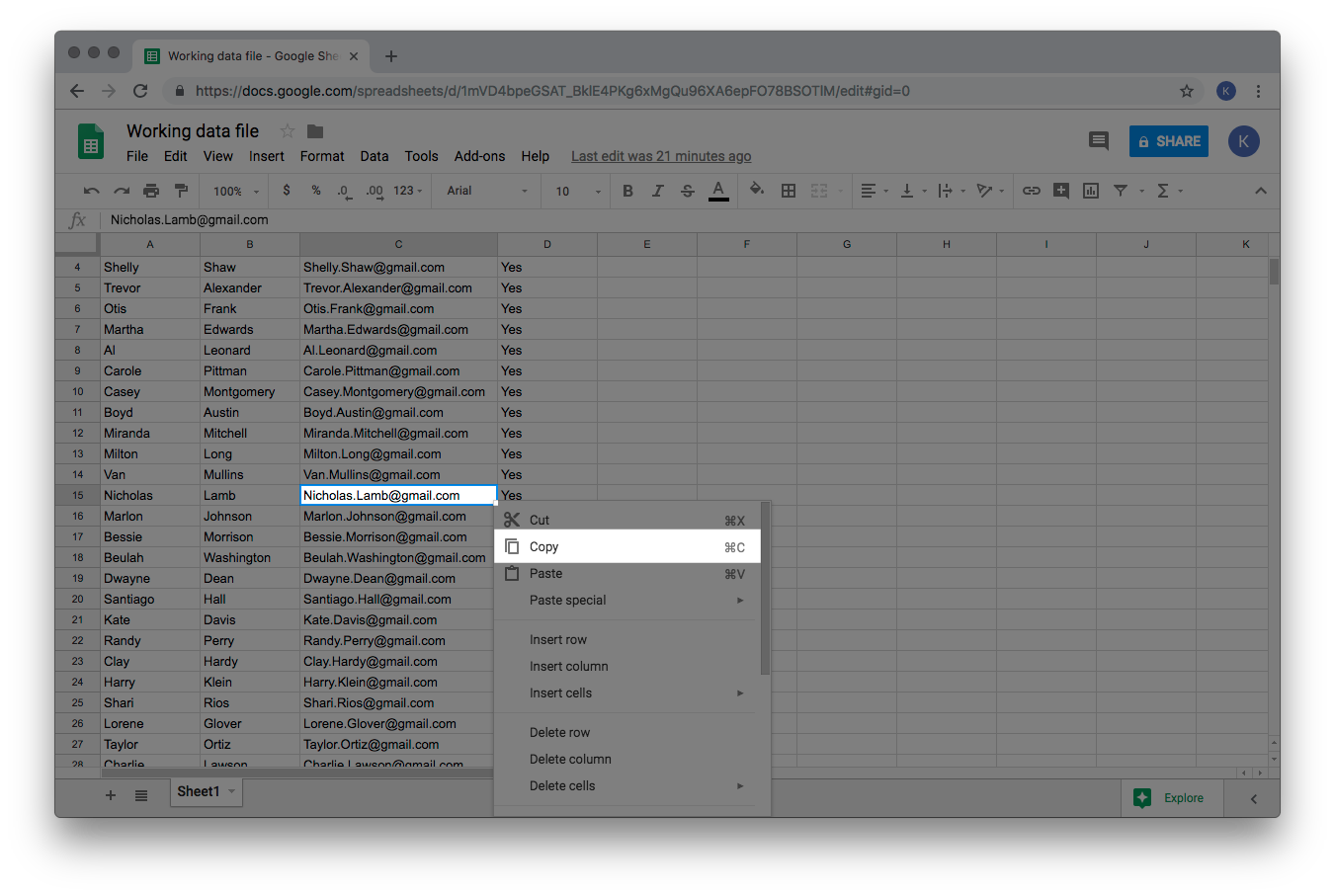This screenshot has height=896, width=1335.
Task: Open the zoom 100% dropdown
Action: click(x=236, y=192)
